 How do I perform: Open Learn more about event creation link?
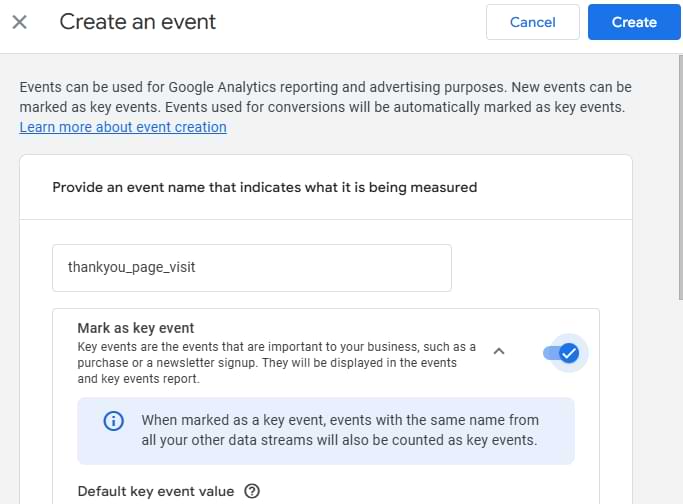tap(123, 127)
